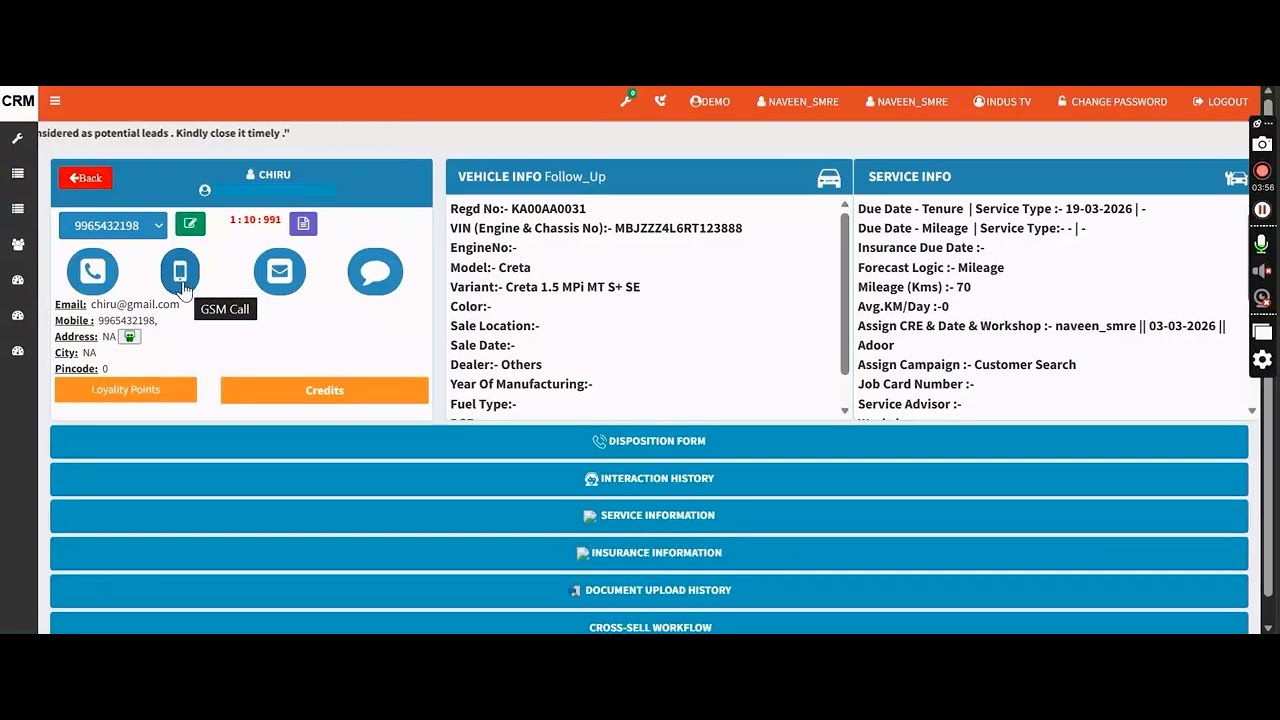Expand the Insurance Information section
Screen dimensions: 1280x720
click(x=649, y=553)
